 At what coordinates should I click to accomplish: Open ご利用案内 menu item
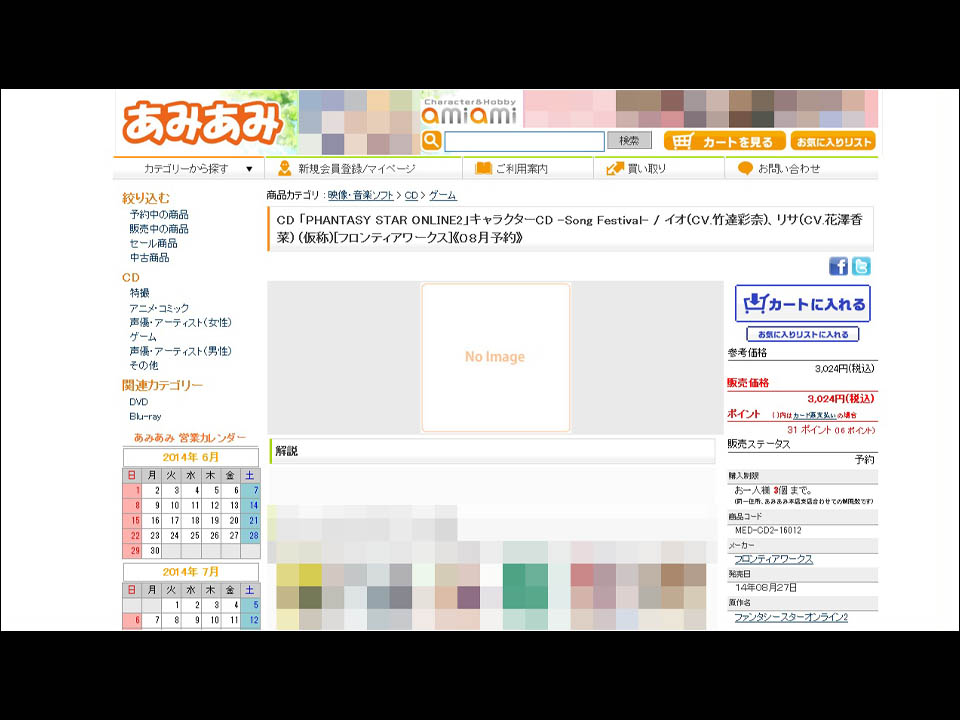[522, 168]
